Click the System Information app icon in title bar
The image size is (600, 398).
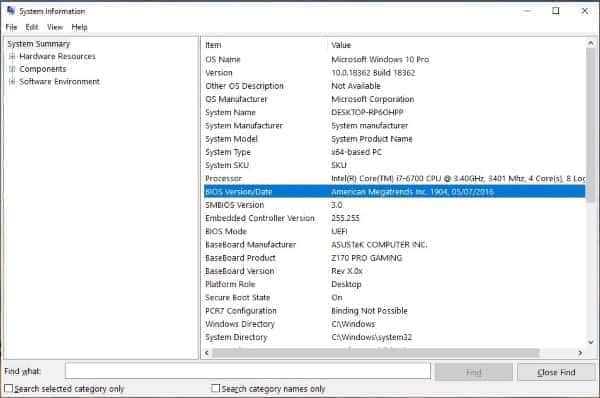(11, 11)
